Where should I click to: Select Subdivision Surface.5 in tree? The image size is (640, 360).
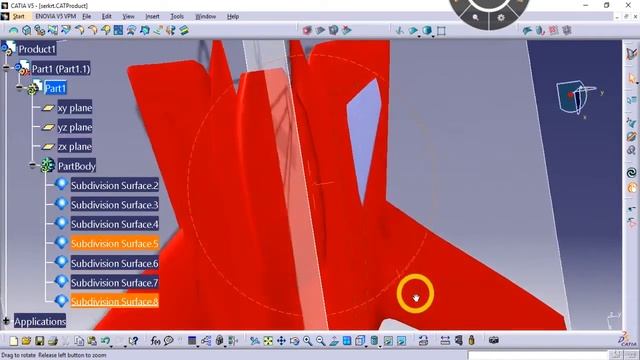pyautogui.click(x=115, y=244)
